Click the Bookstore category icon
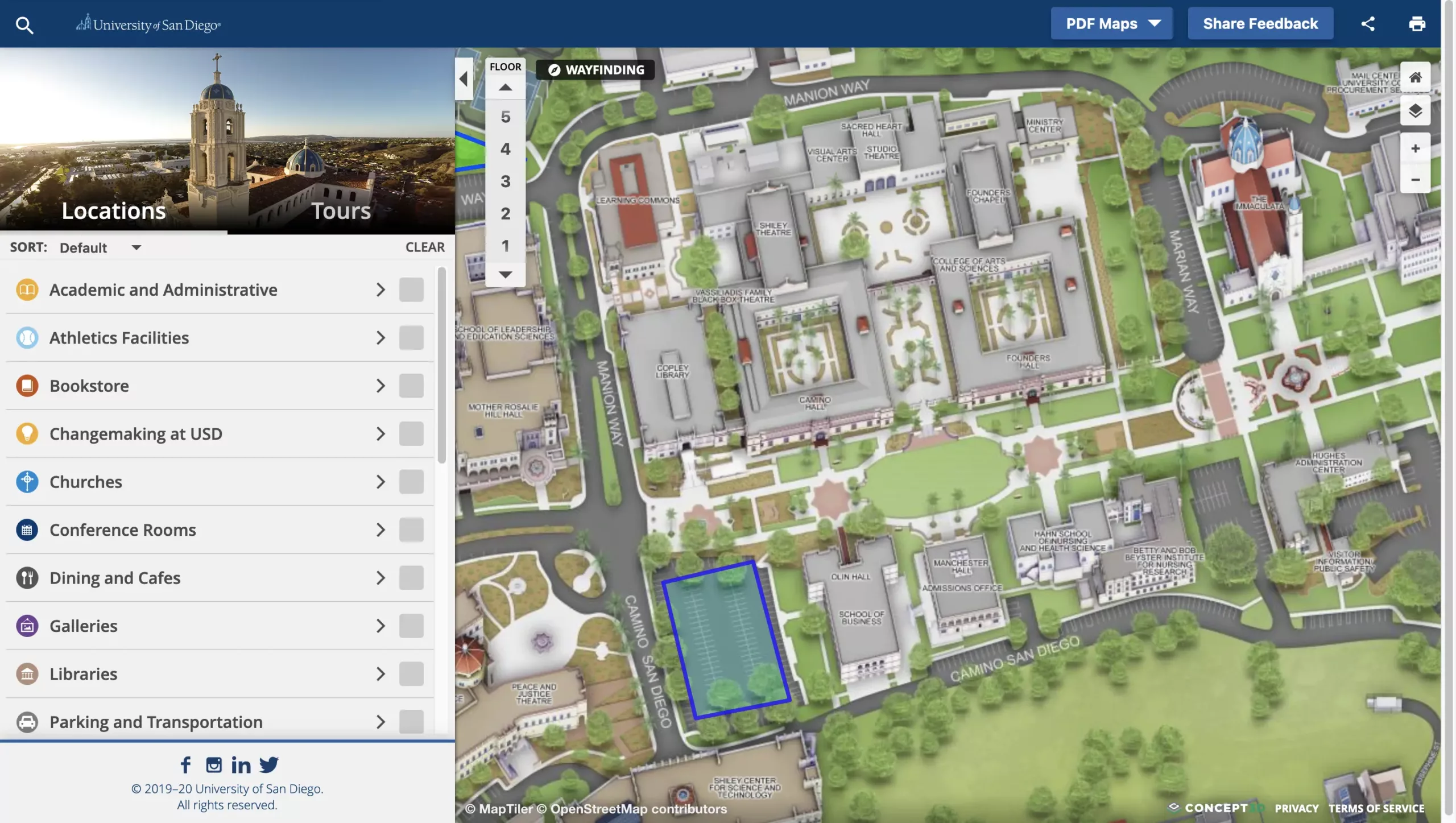1456x823 pixels. pos(27,386)
